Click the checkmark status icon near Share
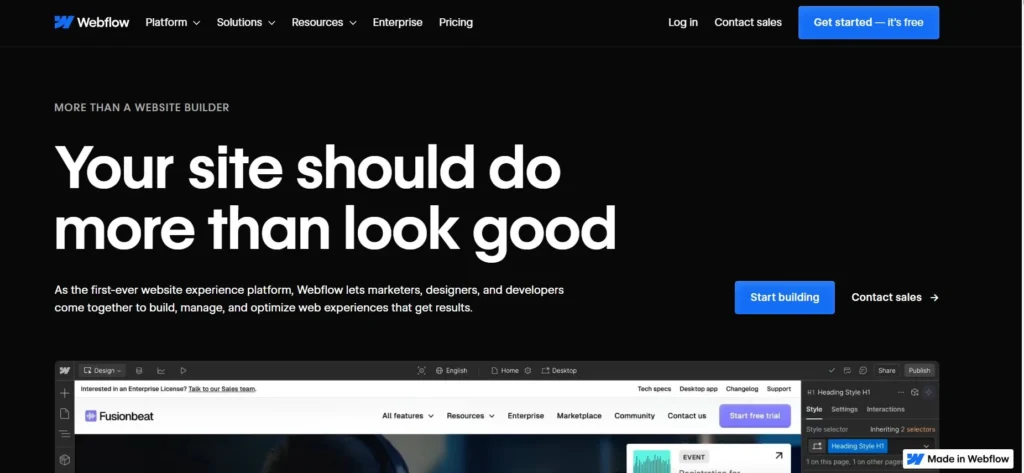This screenshot has width=1024, height=473. click(x=832, y=370)
